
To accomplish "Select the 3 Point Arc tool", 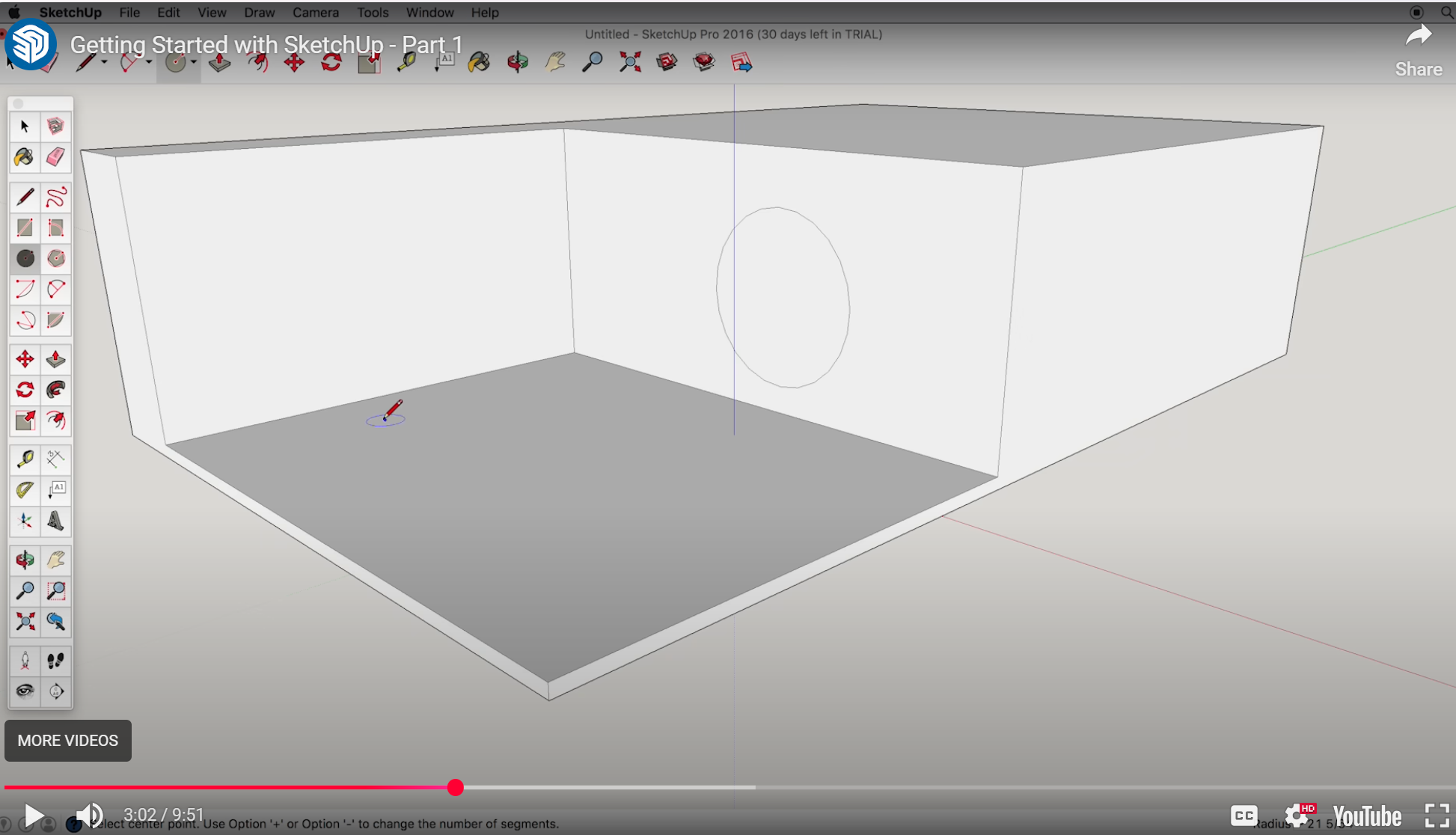I will (25, 320).
